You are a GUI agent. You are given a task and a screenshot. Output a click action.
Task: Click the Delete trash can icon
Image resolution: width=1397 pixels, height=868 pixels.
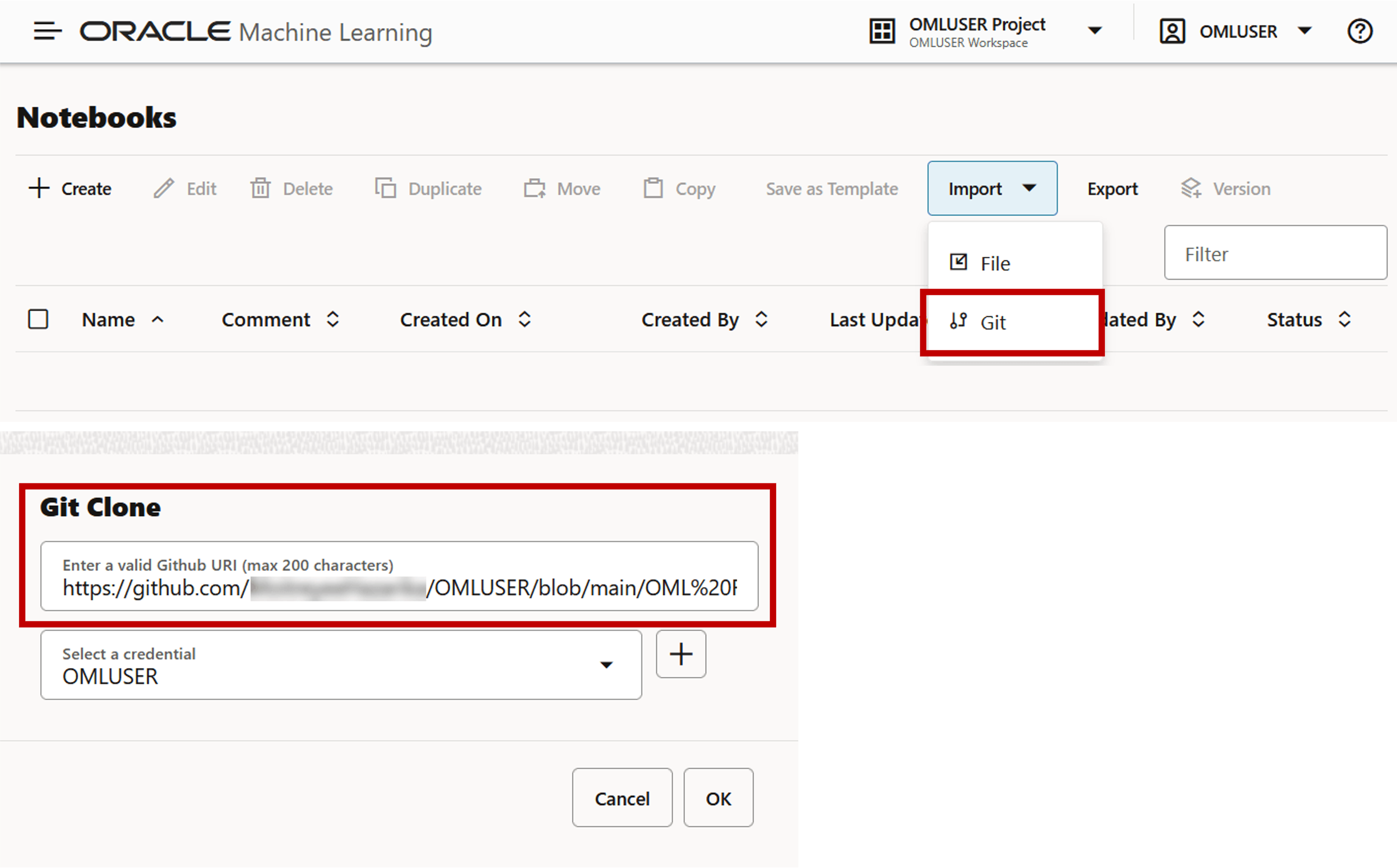pos(260,188)
